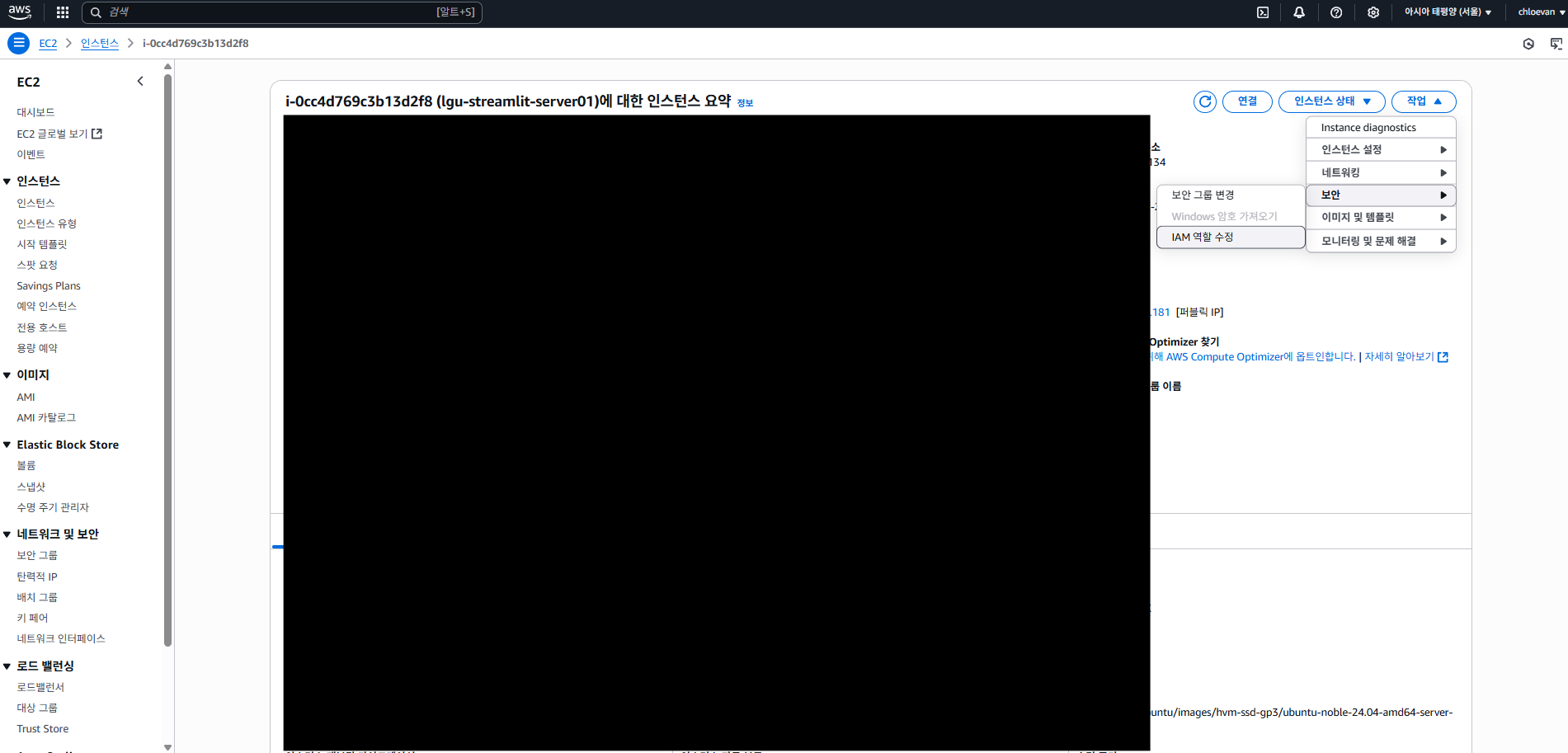This screenshot has height=753, width=1568.
Task: Select Instance diagnostics menu item
Action: tap(1382, 128)
